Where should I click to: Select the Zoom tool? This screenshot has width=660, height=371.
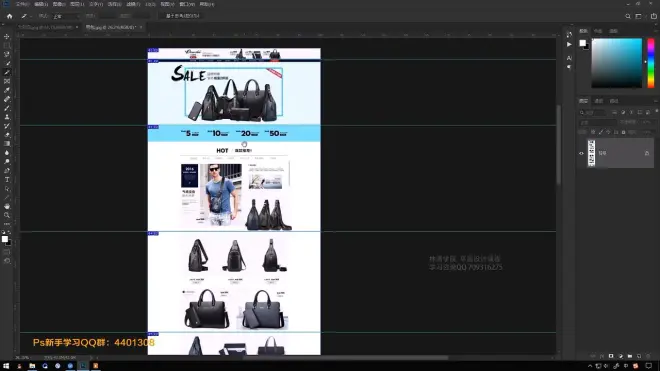7,215
